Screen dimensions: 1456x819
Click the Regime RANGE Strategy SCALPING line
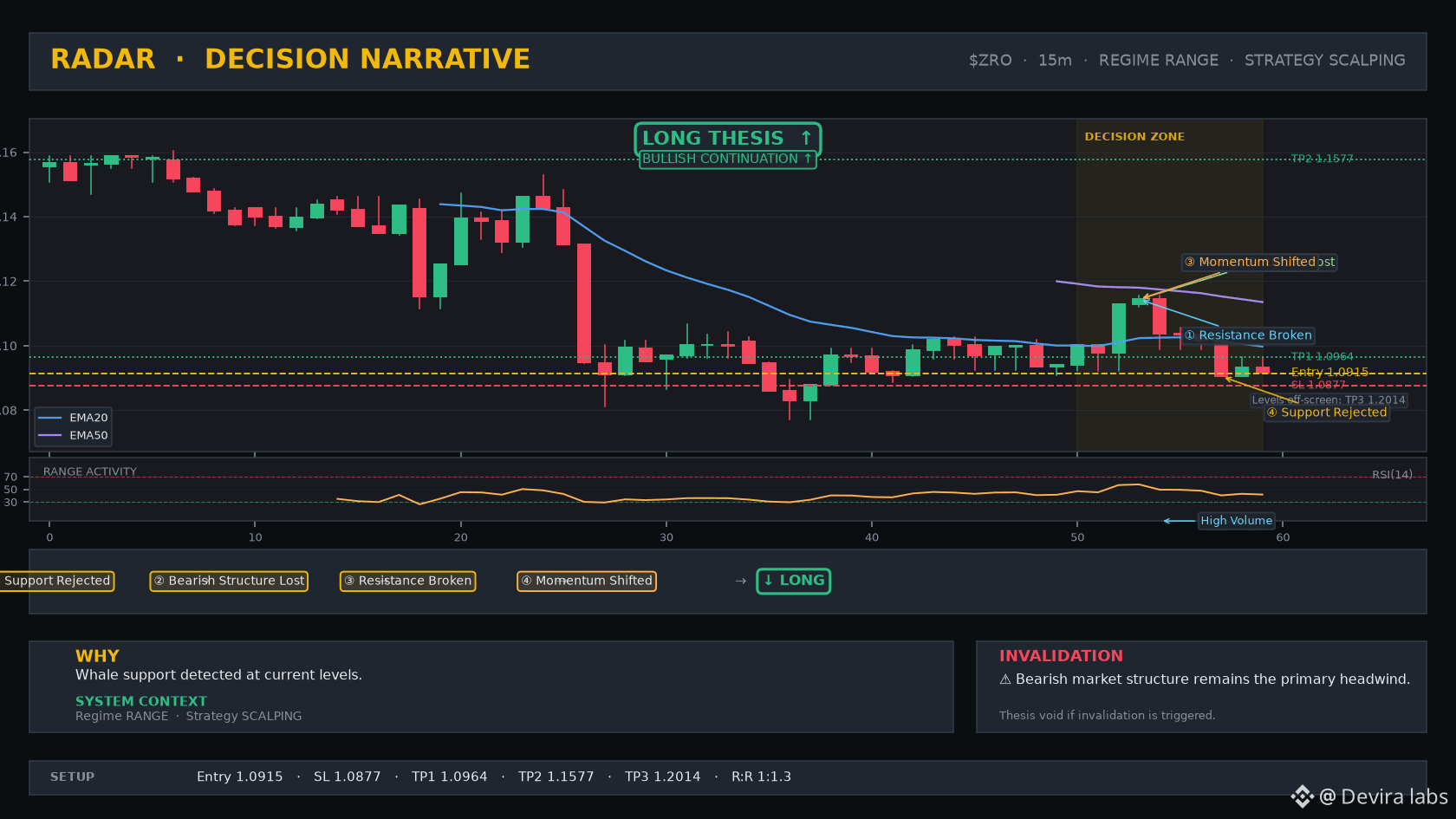(x=189, y=716)
